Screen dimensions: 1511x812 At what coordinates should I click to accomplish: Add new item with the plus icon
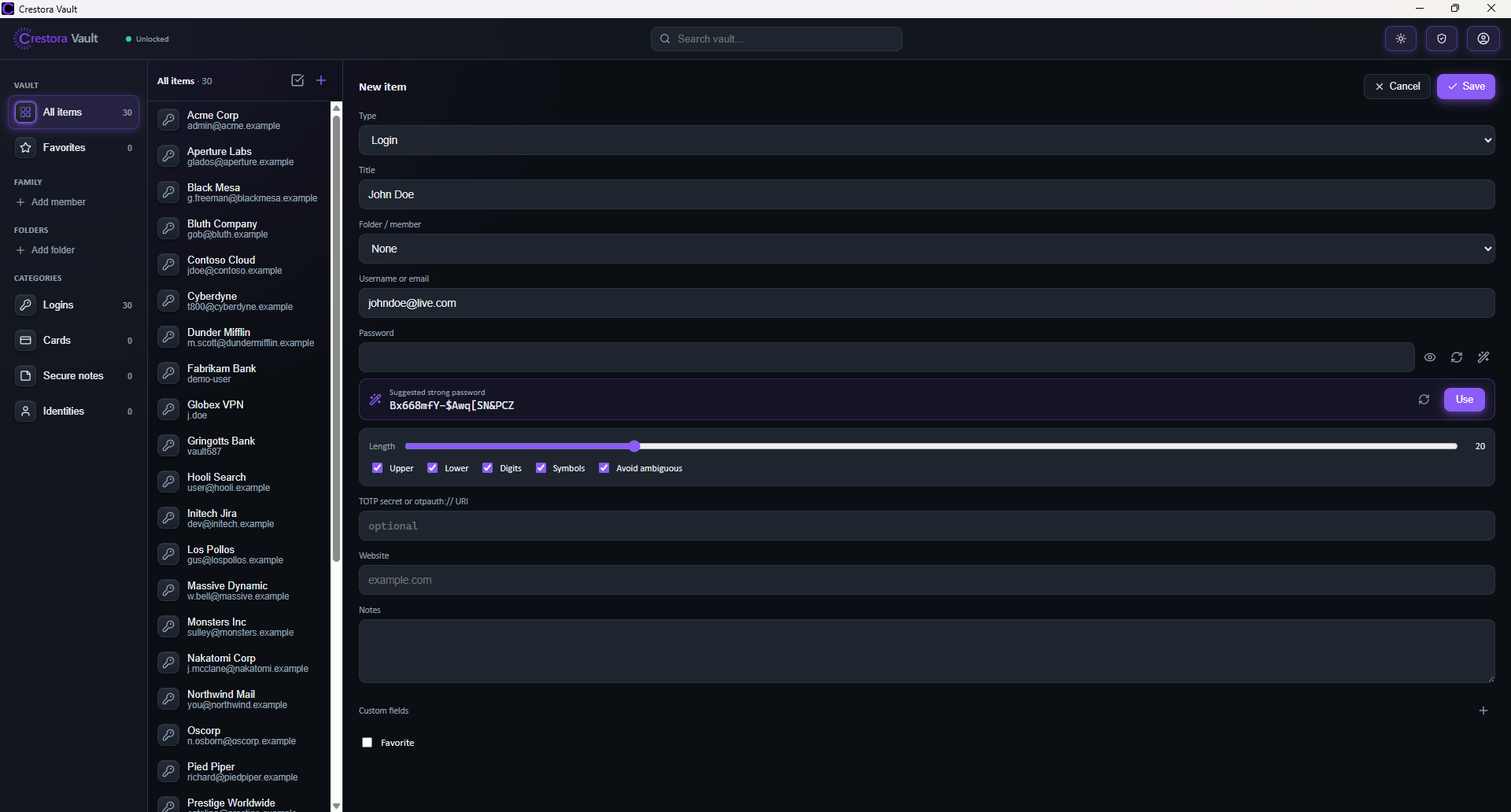(x=321, y=80)
